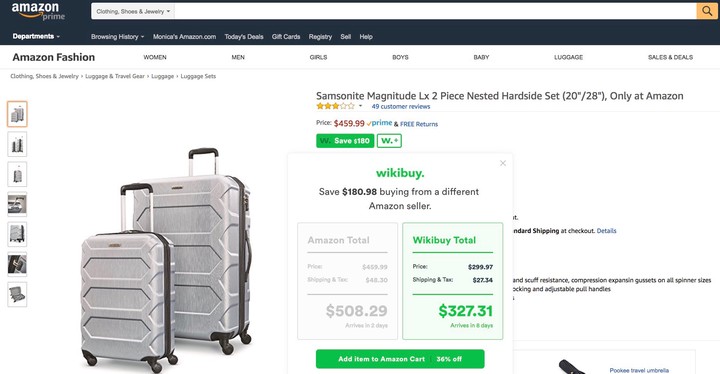Click the Amazon Prime logo
This screenshot has height=374, width=720.
[38, 11]
